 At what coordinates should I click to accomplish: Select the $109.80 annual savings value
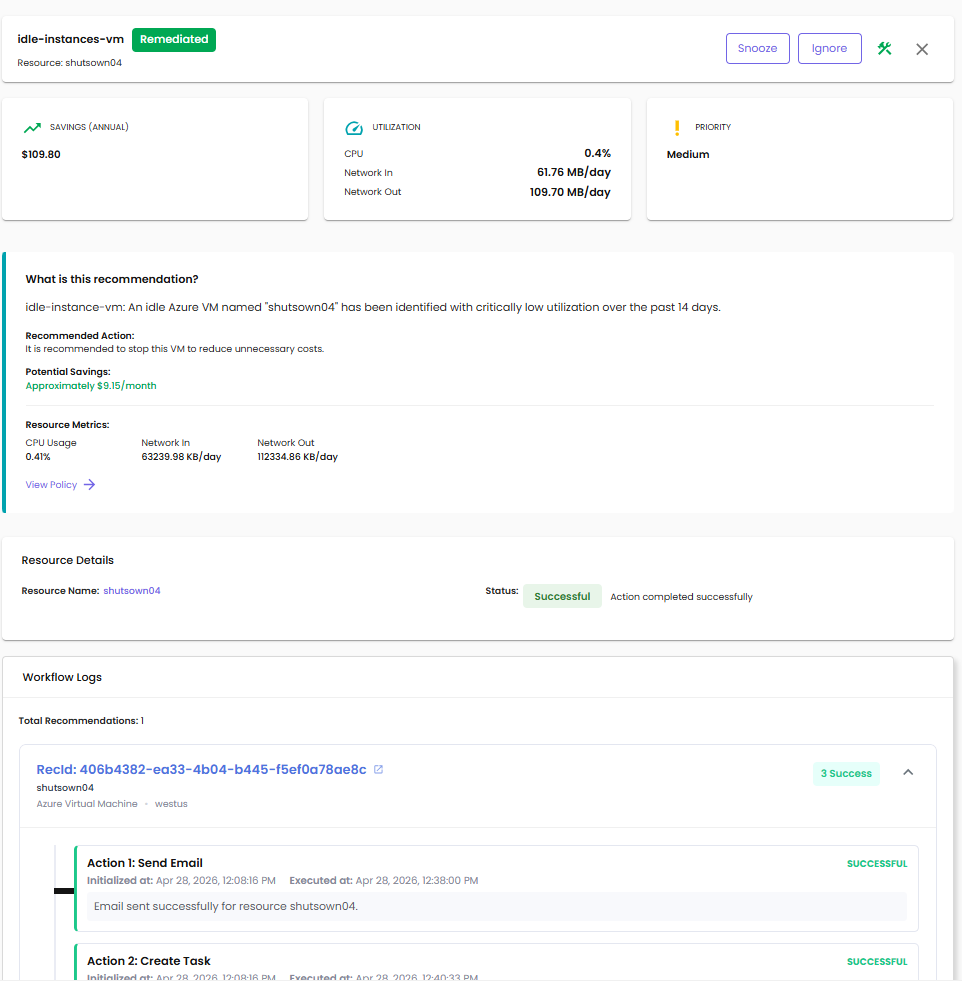pos(41,154)
